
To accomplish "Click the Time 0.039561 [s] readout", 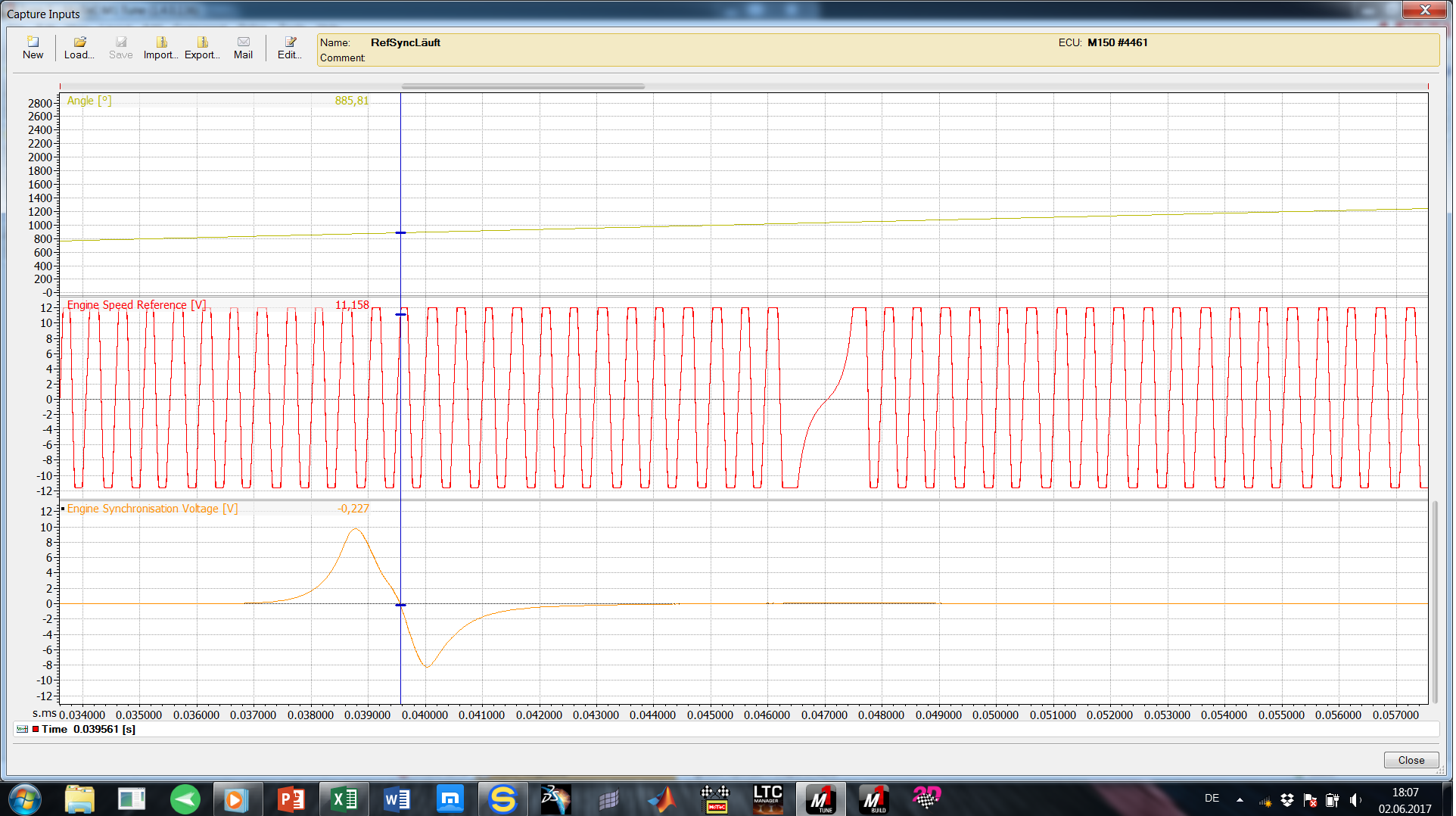I will [89, 729].
